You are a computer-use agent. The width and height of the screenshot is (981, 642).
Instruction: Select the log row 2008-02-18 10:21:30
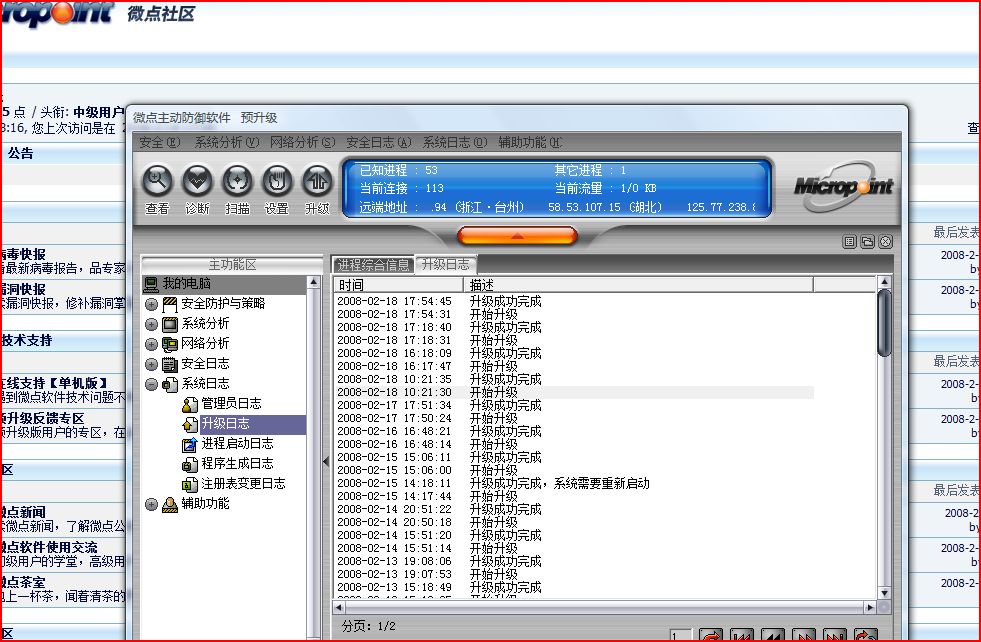pyautogui.click(x=574, y=392)
